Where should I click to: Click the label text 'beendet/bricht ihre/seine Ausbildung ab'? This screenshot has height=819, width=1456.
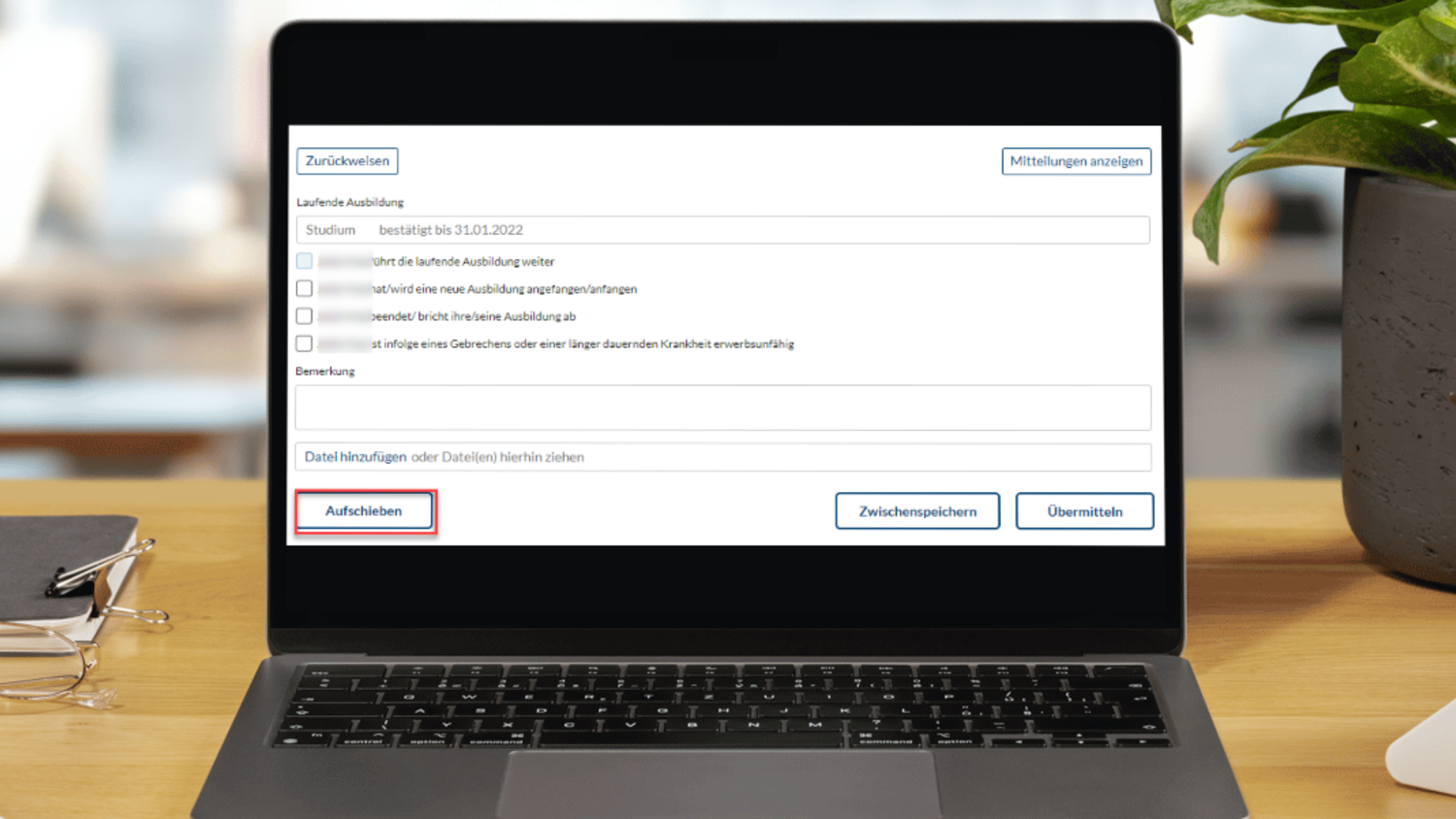tap(474, 316)
